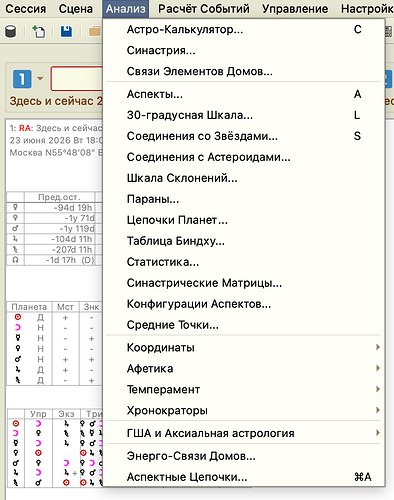Open the Настройки menu
The image size is (394, 500).
point(367,9)
